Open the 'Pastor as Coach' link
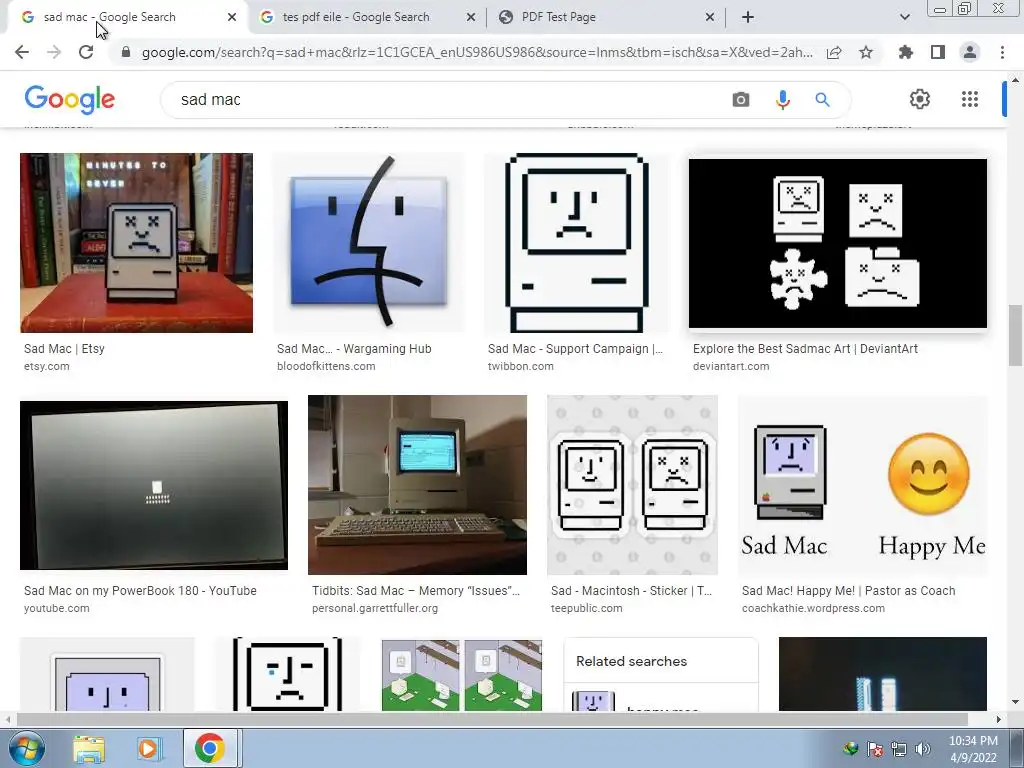Image resolution: width=1024 pixels, height=768 pixels. [848, 590]
